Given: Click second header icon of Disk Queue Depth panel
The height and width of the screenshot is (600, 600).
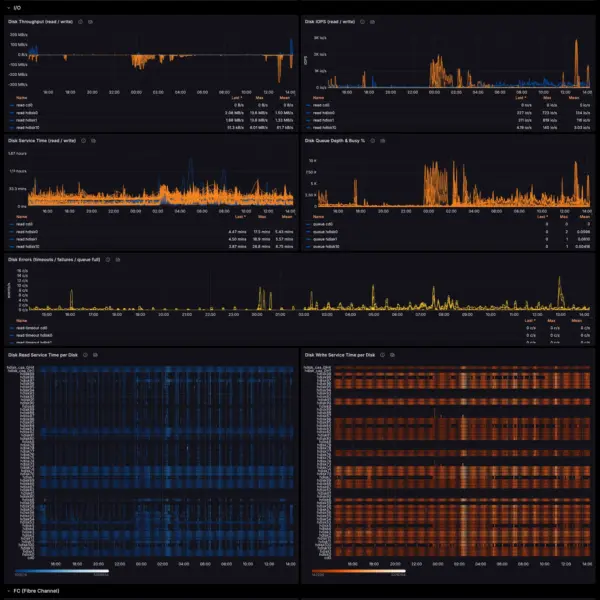Looking at the screenshot, I should pyautogui.click(x=382, y=141).
